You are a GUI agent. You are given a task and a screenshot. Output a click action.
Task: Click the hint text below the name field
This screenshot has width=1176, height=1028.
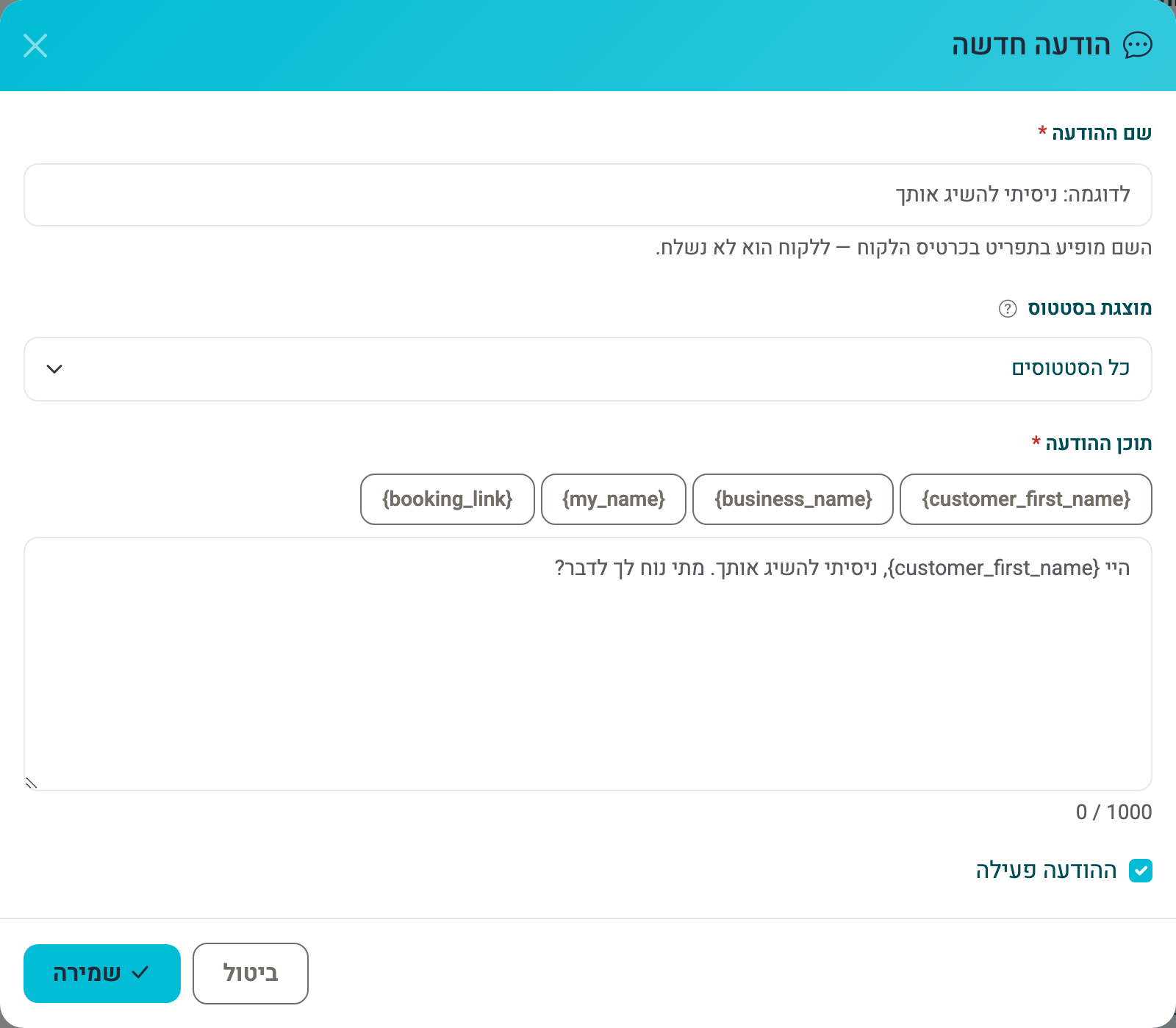point(903,248)
